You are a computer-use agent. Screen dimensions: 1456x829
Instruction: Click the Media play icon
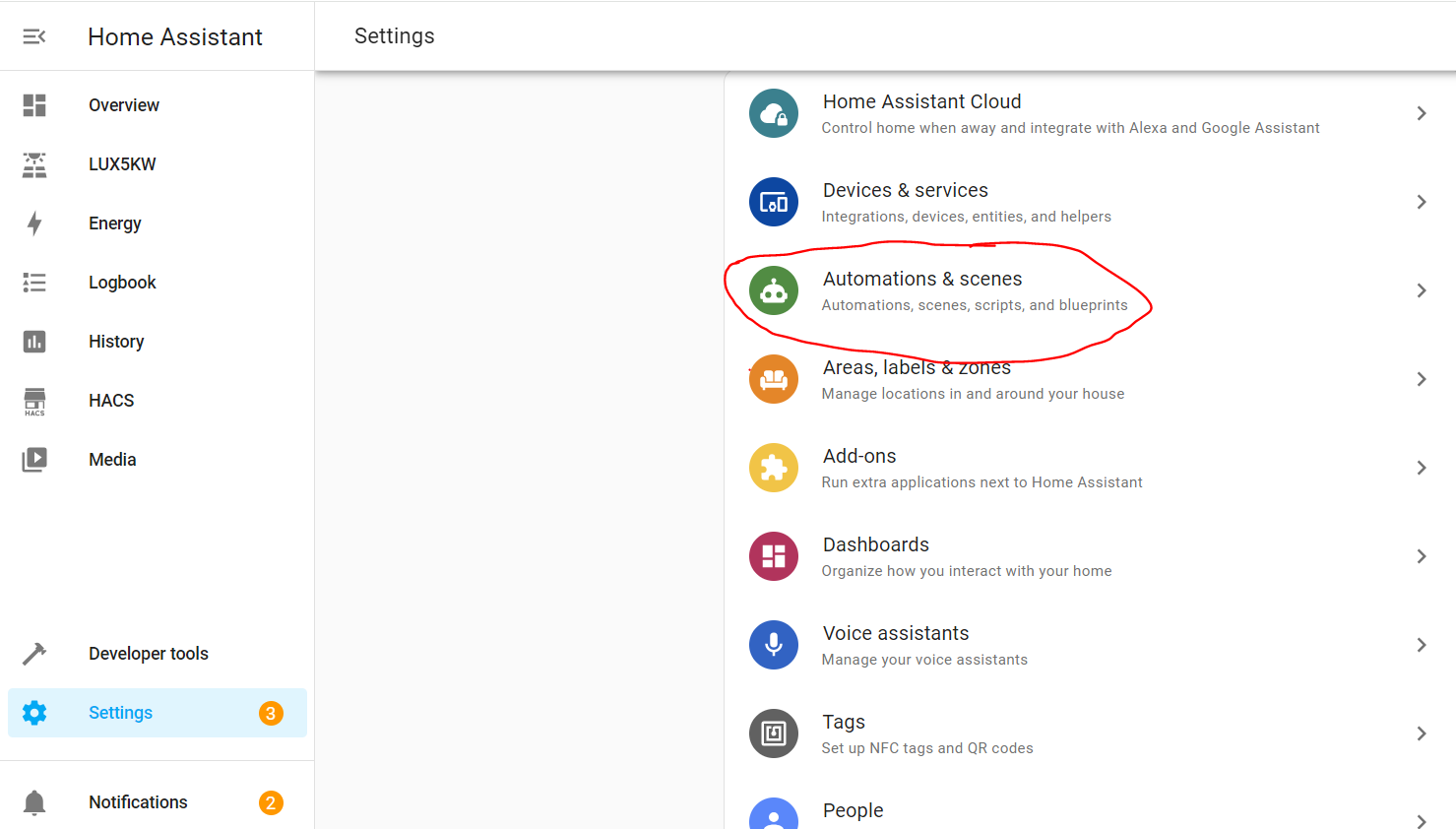click(x=34, y=460)
